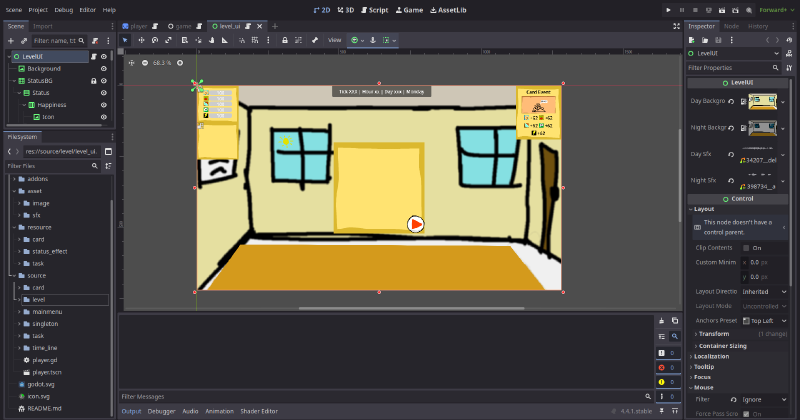Open the Anchors Preset dropdown
The image size is (800, 420).
pos(764,320)
